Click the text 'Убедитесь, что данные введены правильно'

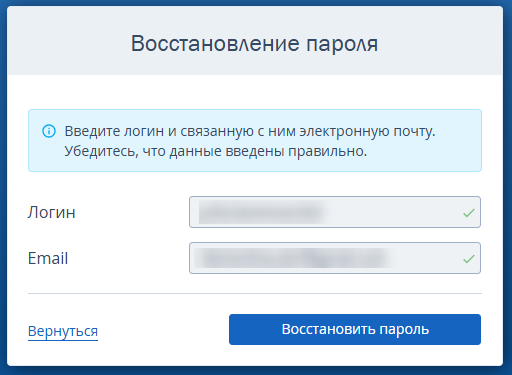click(x=215, y=151)
